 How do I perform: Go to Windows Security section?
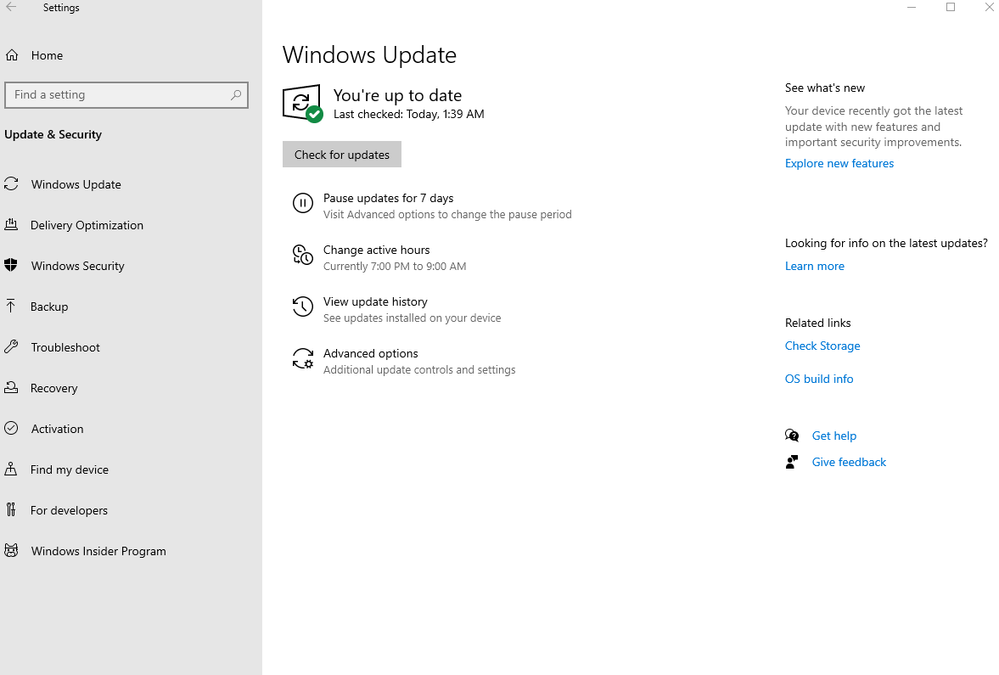tap(78, 266)
